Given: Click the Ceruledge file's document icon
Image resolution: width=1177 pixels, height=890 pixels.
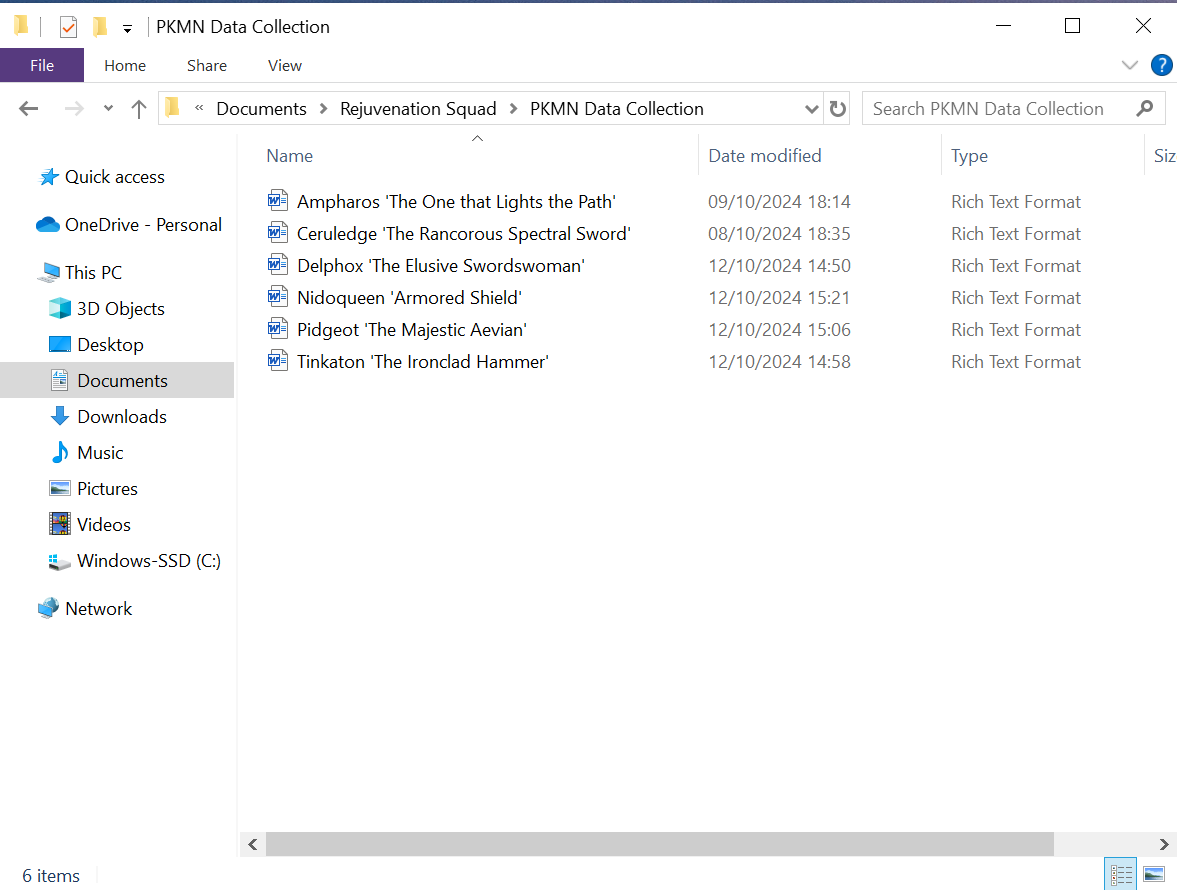Looking at the screenshot, I should pos(278,233).
